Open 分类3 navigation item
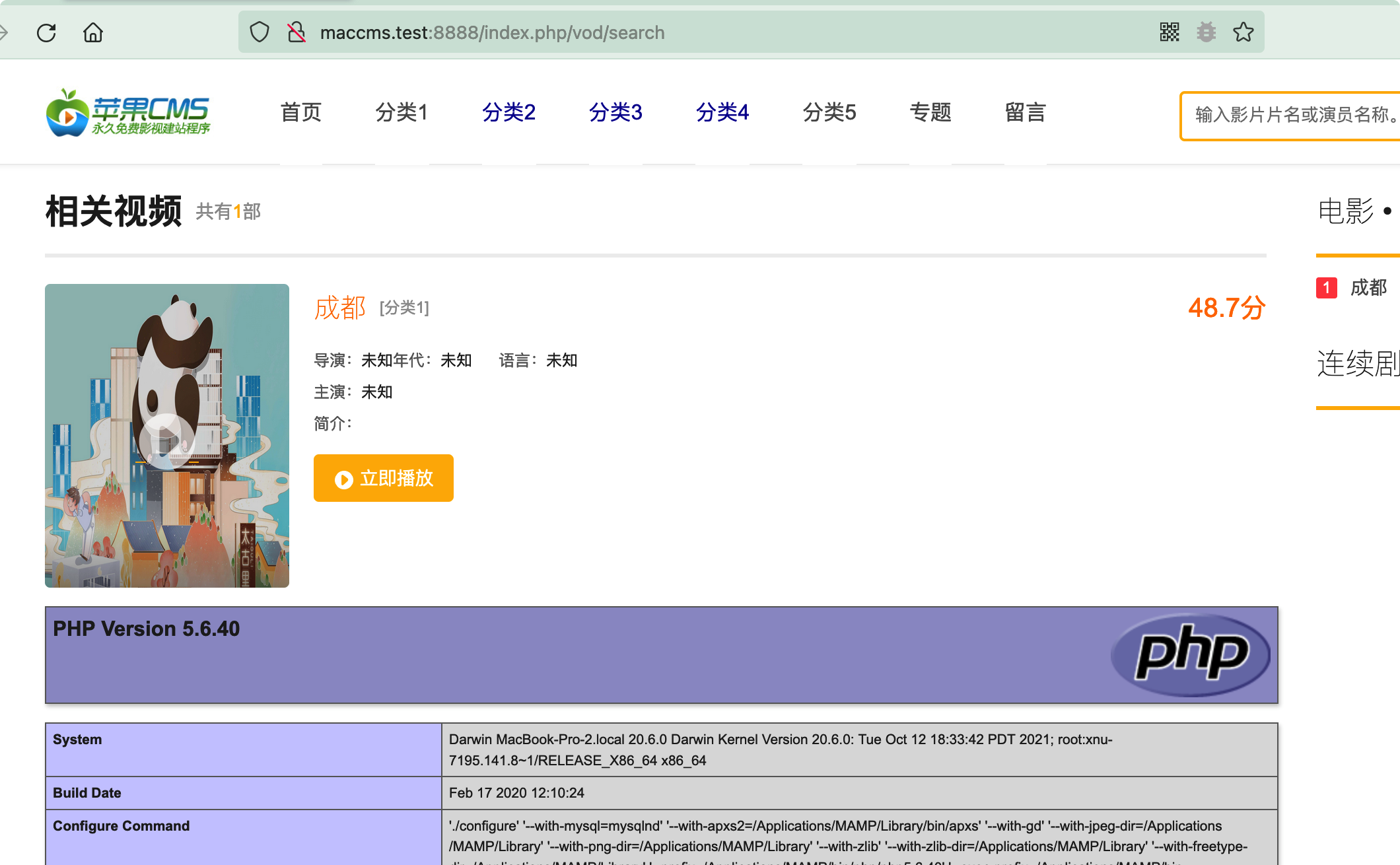Screen dimensions: 1400x865 (616, 112)
